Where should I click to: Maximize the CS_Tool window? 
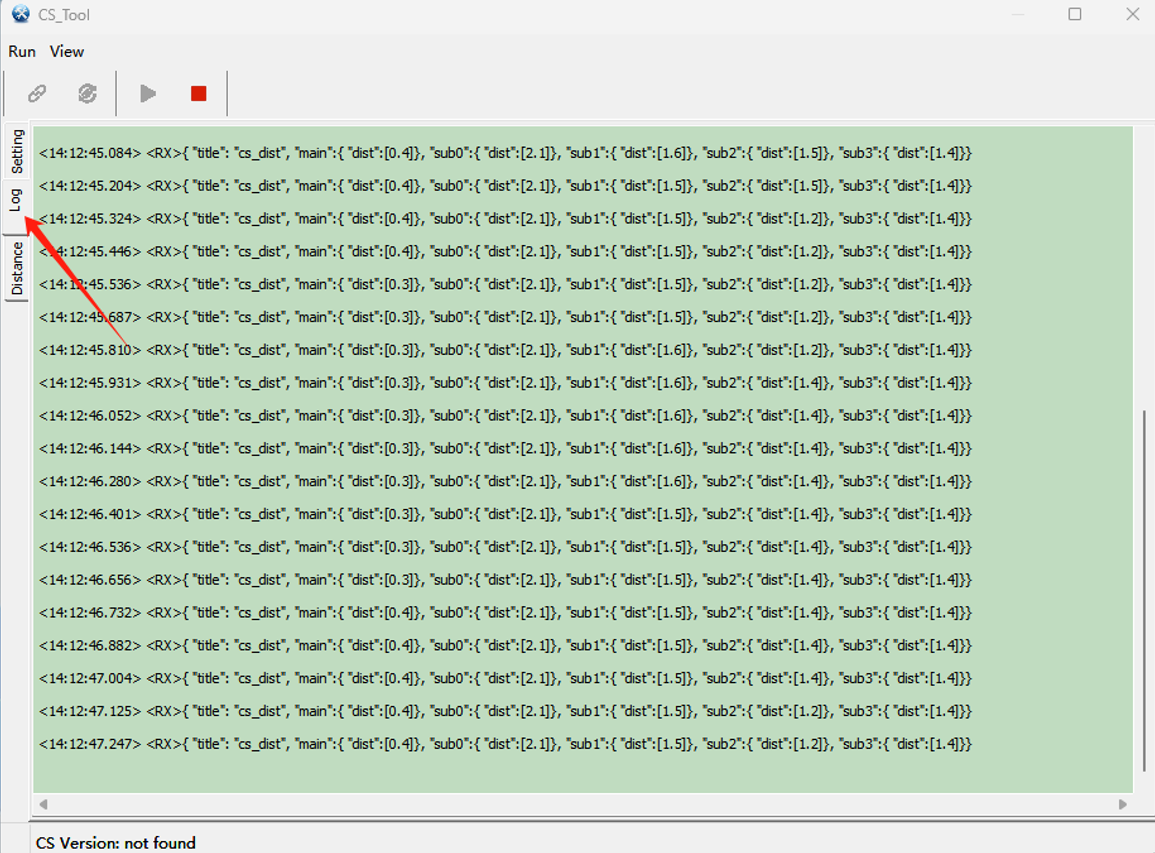click(x=1075, y=14)
